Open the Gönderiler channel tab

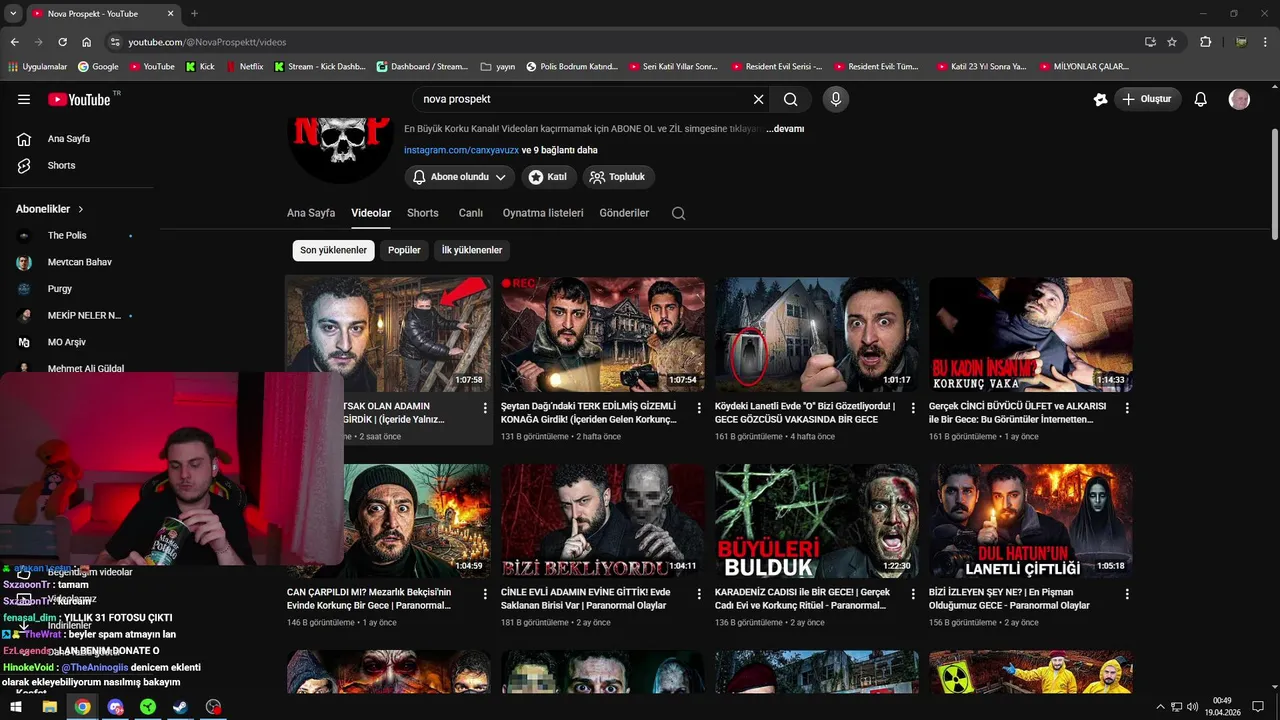tap(624, 213)
